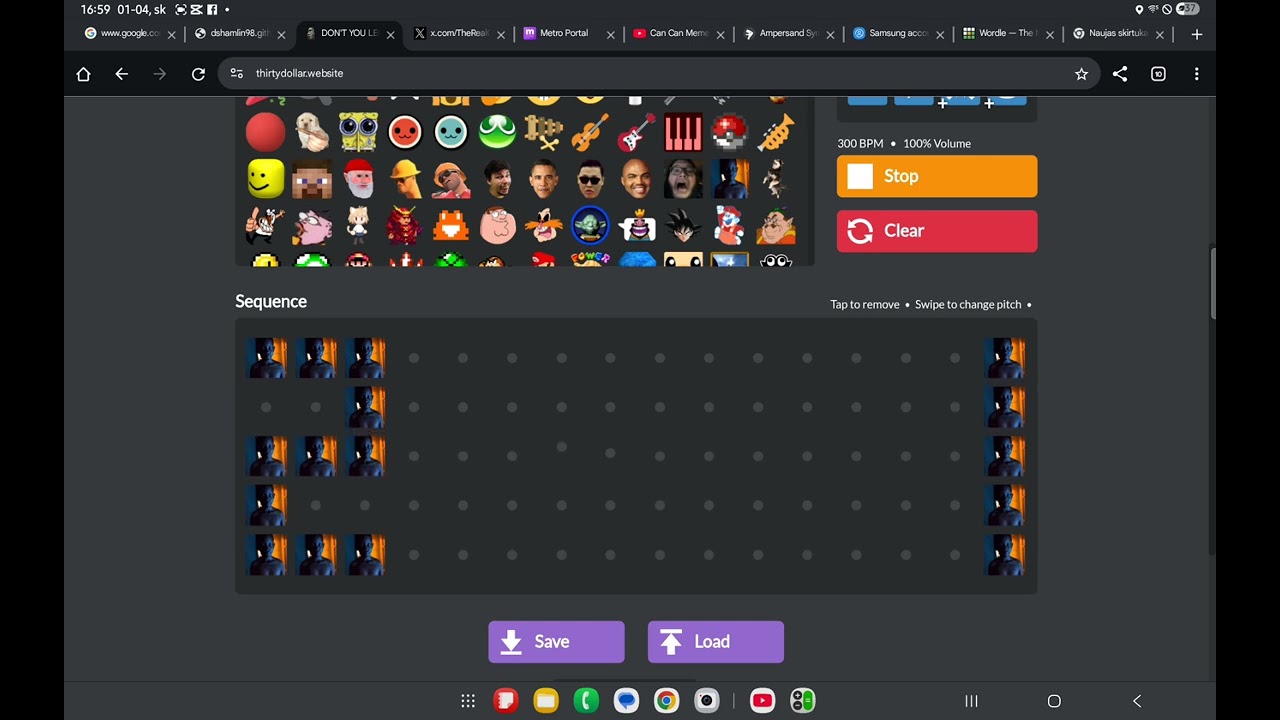
Task: Remove first sound in top sequence row
Action: click(266, 358)
